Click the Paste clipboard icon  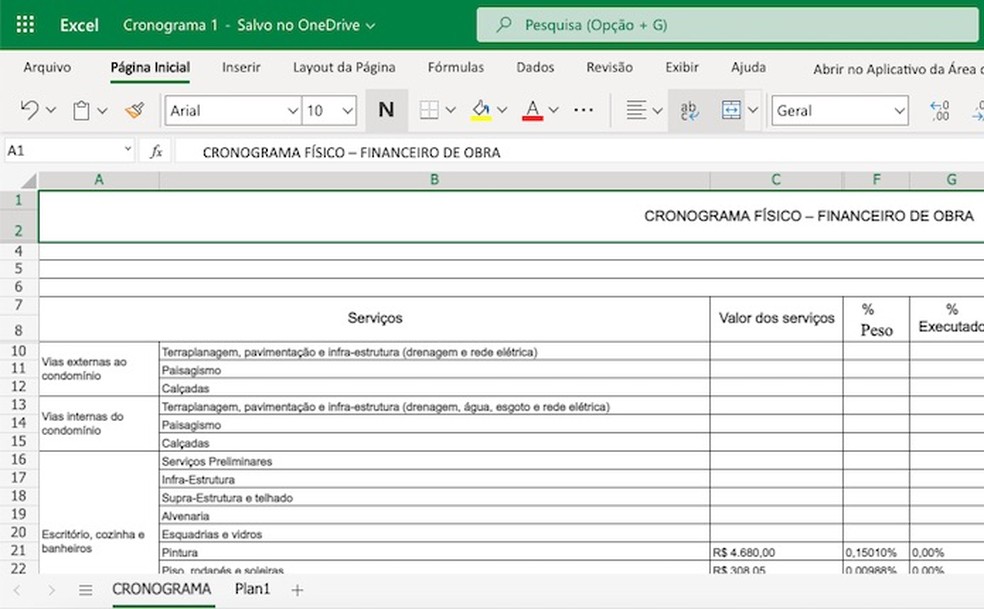(x=82, y=111)
